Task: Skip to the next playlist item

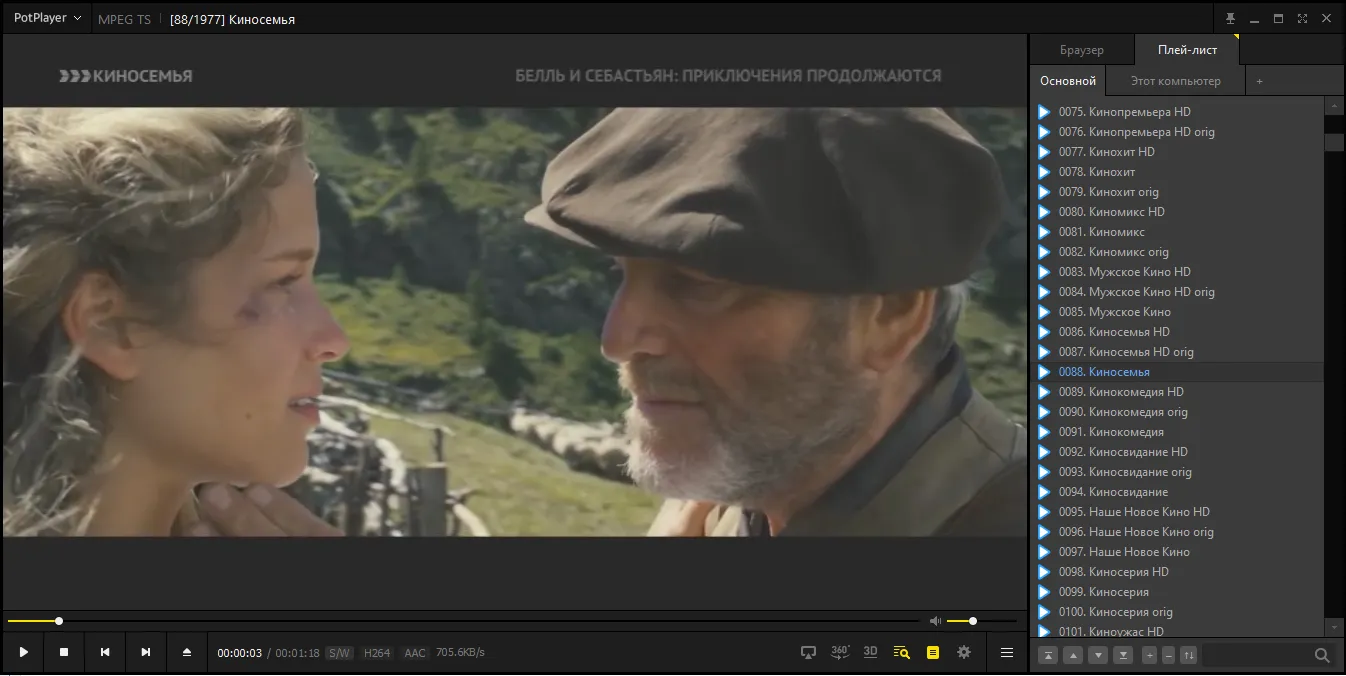Action: click(x=146, y=652)
